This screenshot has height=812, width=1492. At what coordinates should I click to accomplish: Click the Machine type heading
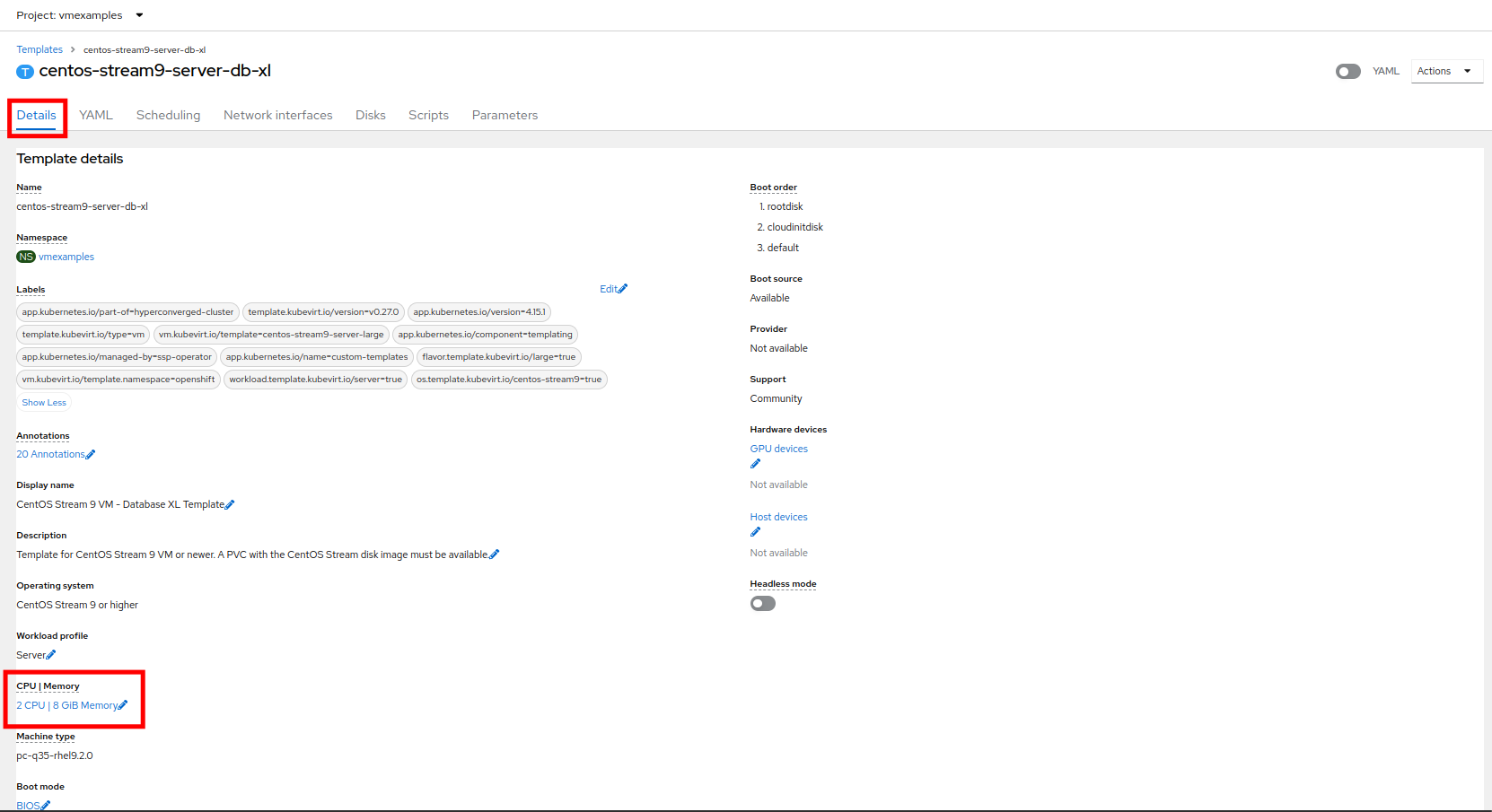(46, 737)
